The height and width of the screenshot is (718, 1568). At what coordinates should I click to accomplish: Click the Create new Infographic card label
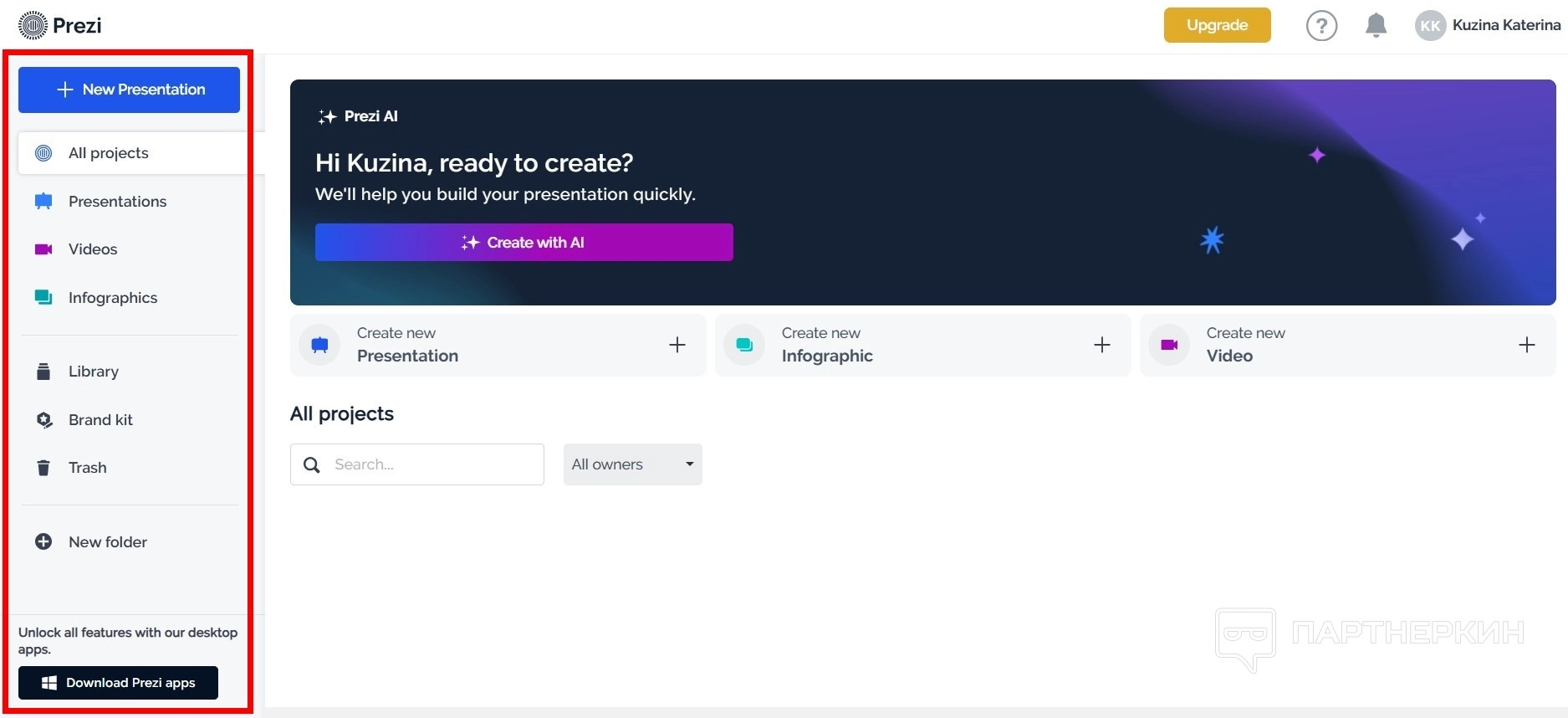coord(827,345)
